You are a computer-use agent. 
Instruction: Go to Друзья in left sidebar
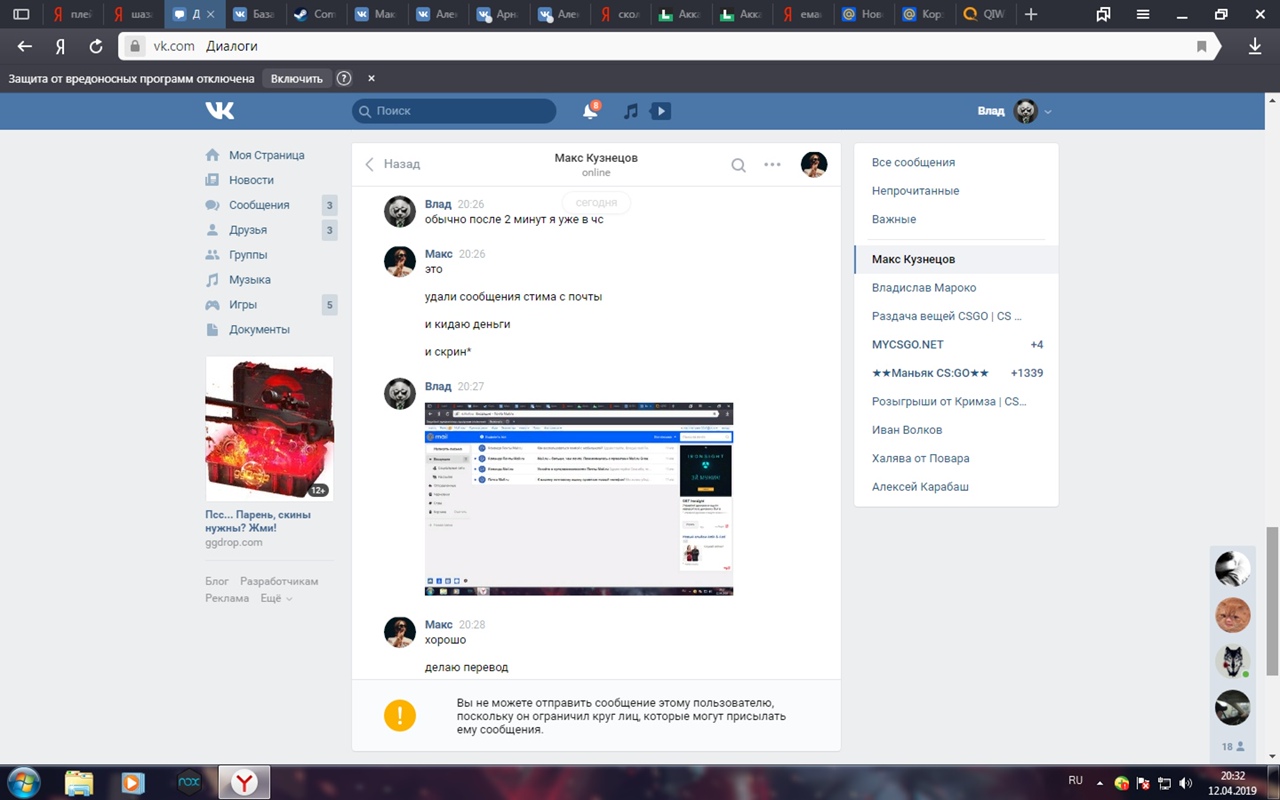(248, 230)
